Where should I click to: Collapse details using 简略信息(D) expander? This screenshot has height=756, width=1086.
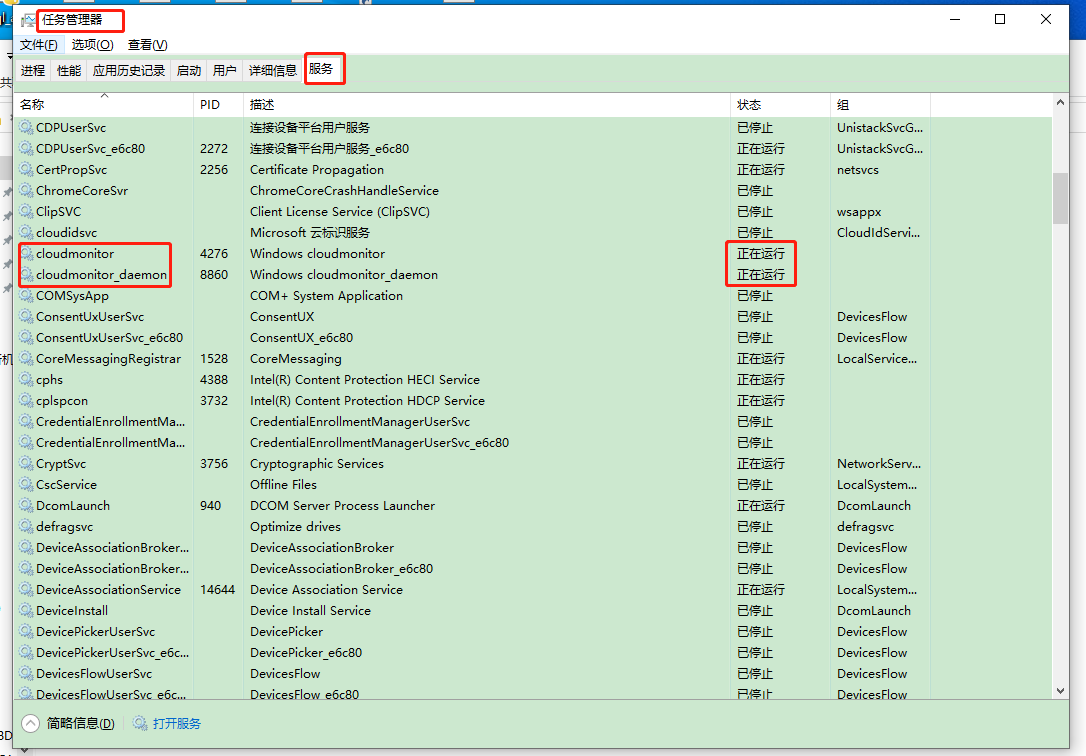click(68, 723)
